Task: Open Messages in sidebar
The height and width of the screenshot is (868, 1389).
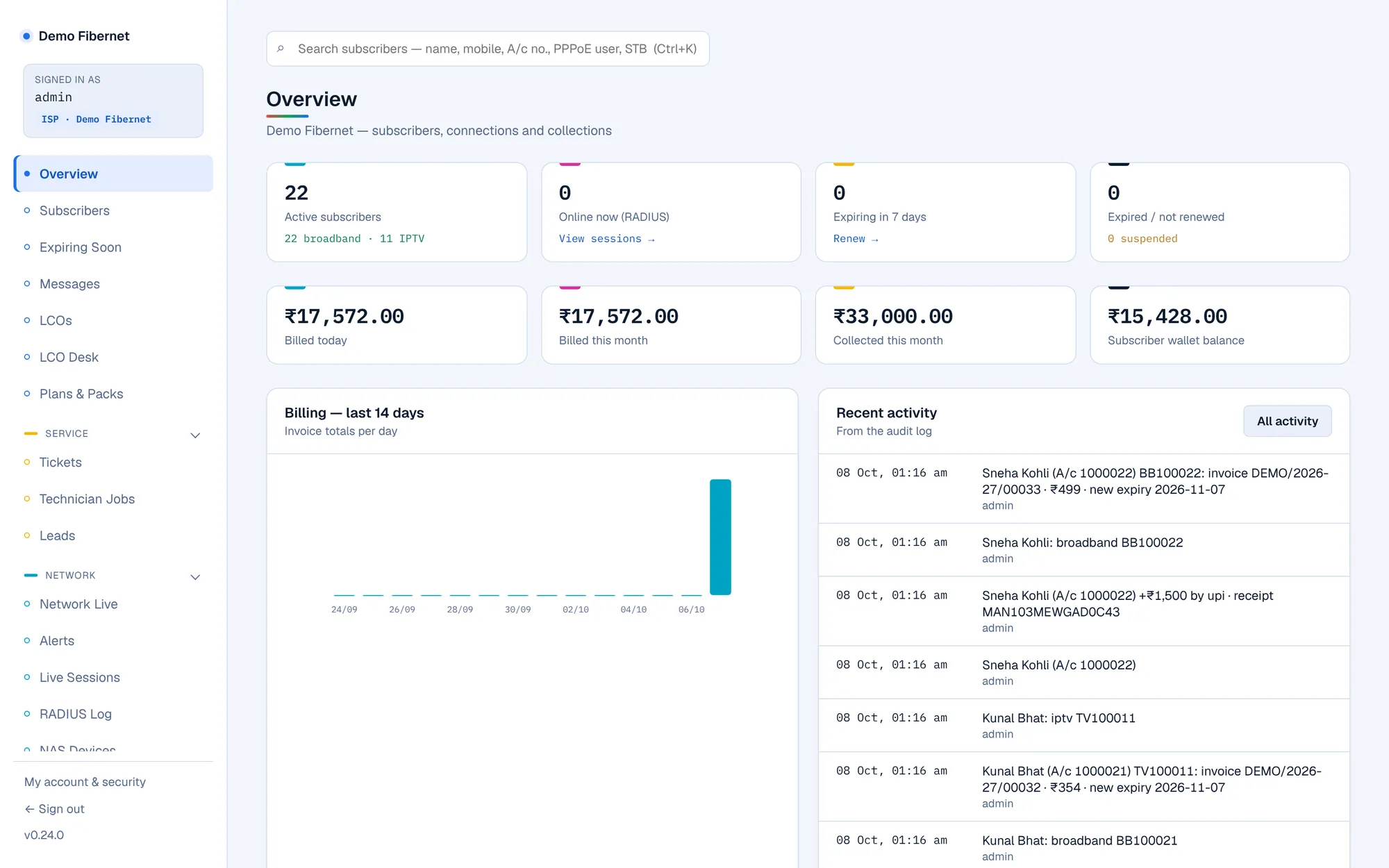Action: 113,284
